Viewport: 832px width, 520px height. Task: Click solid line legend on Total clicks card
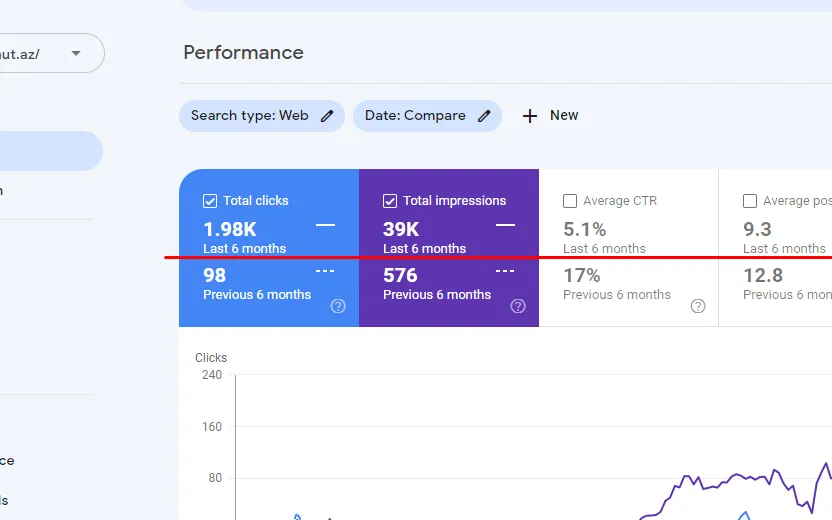point(325,225)
